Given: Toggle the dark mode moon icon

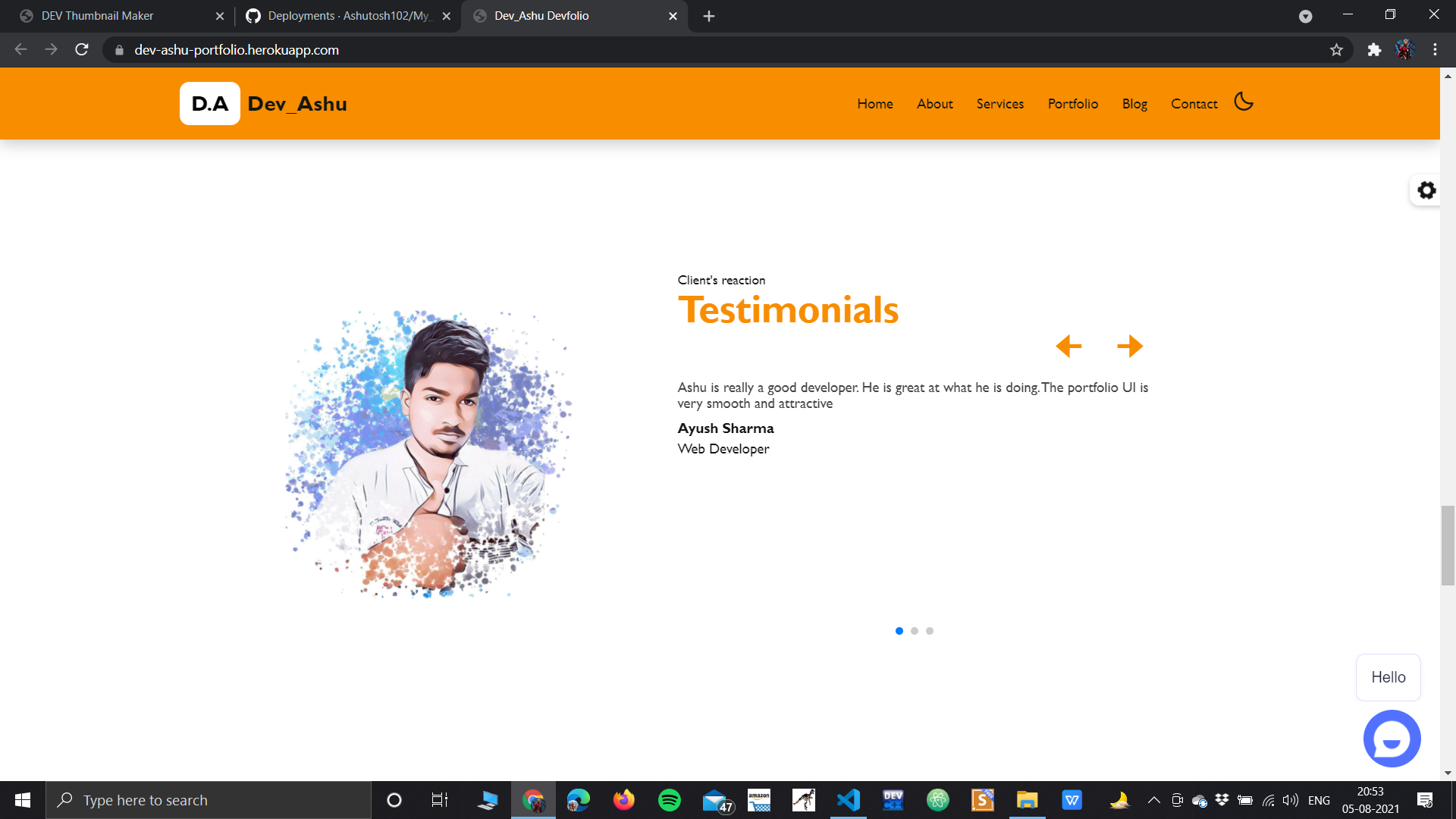Looking at the screenshot, I should pyautogui.click(x=1243, y=102).
